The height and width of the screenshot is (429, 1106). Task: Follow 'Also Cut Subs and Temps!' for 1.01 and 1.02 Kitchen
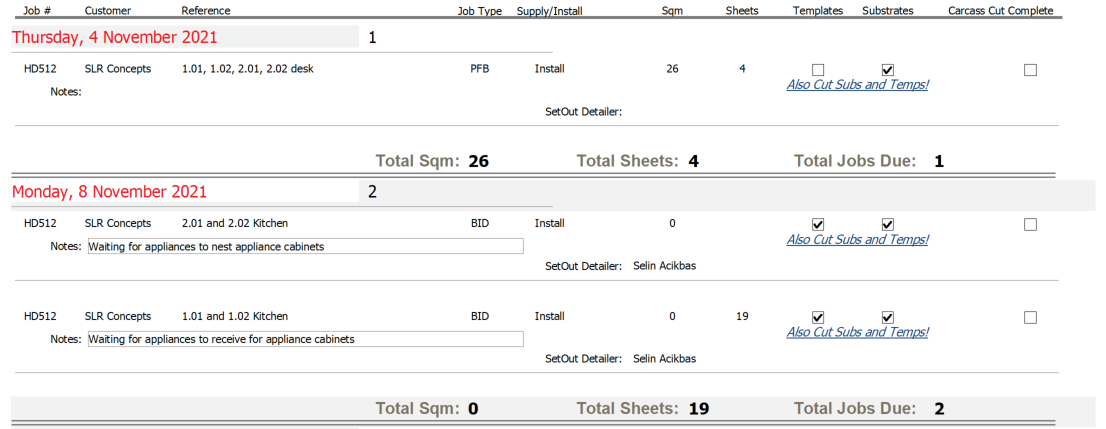click(857, 332)
